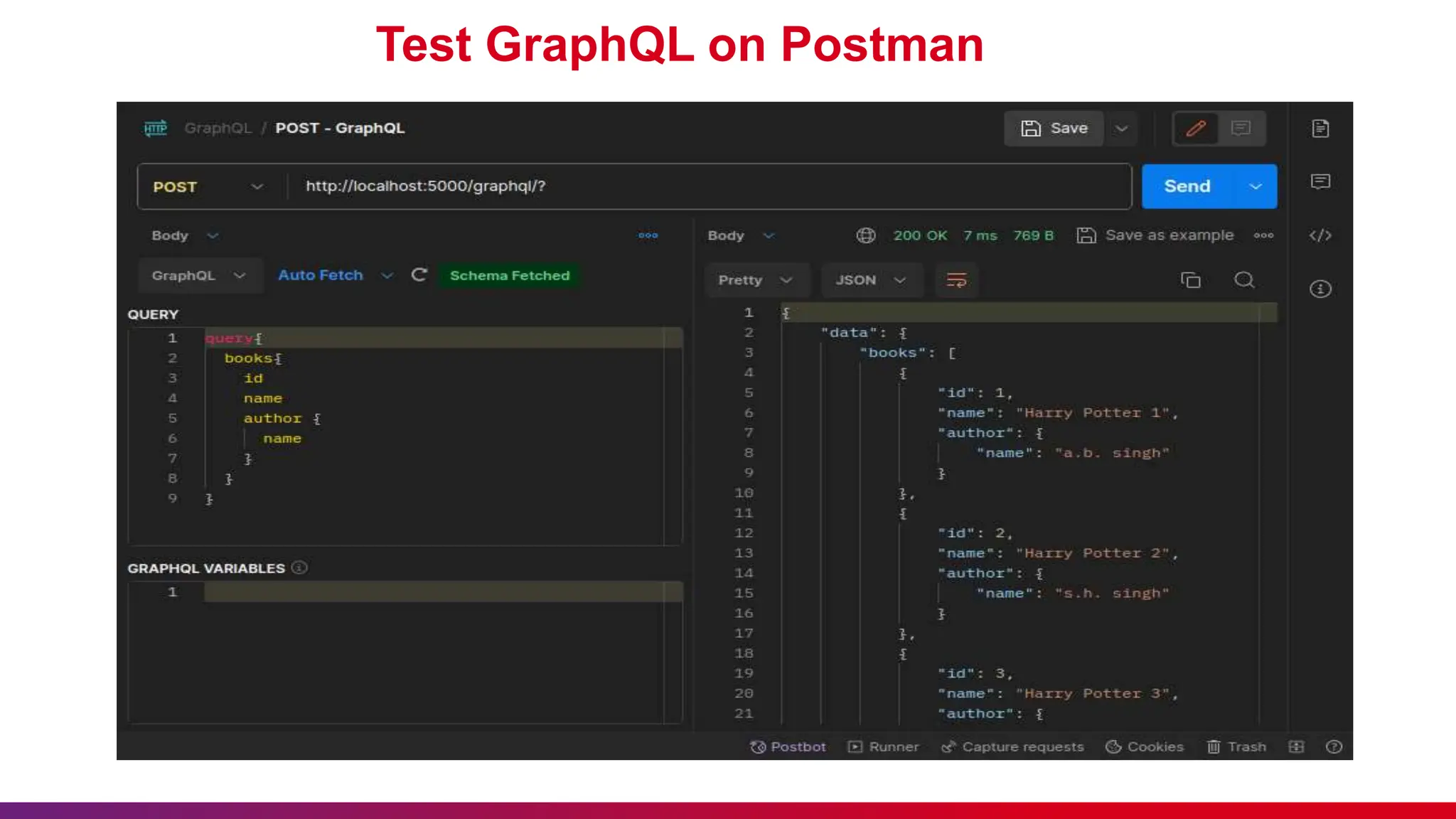Open Cookies in the footer
Image resolution: width=1456 pixels, height=819 pixels.
tap(1144, 746)
